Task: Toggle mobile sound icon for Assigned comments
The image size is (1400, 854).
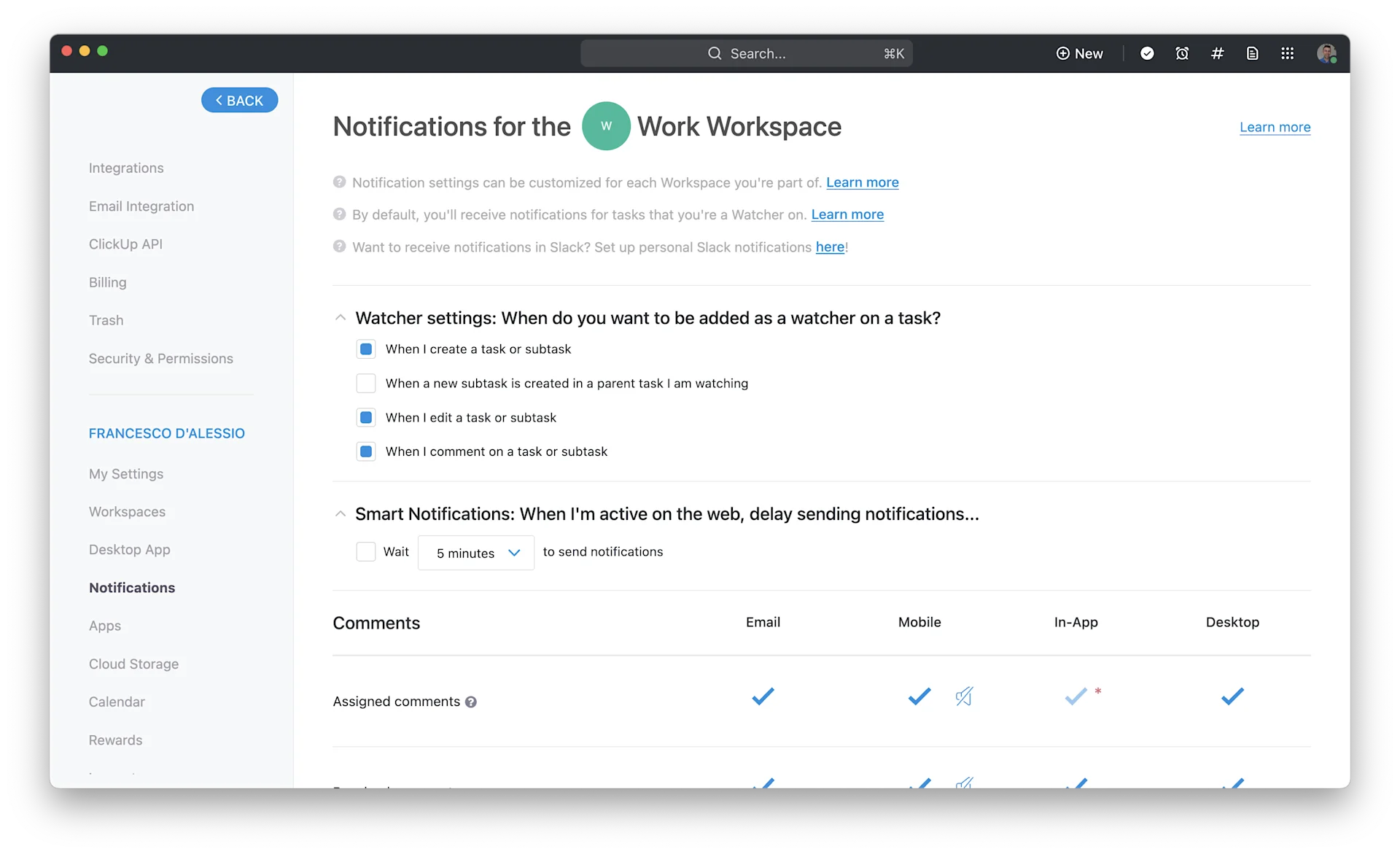Action: point(964,696)
